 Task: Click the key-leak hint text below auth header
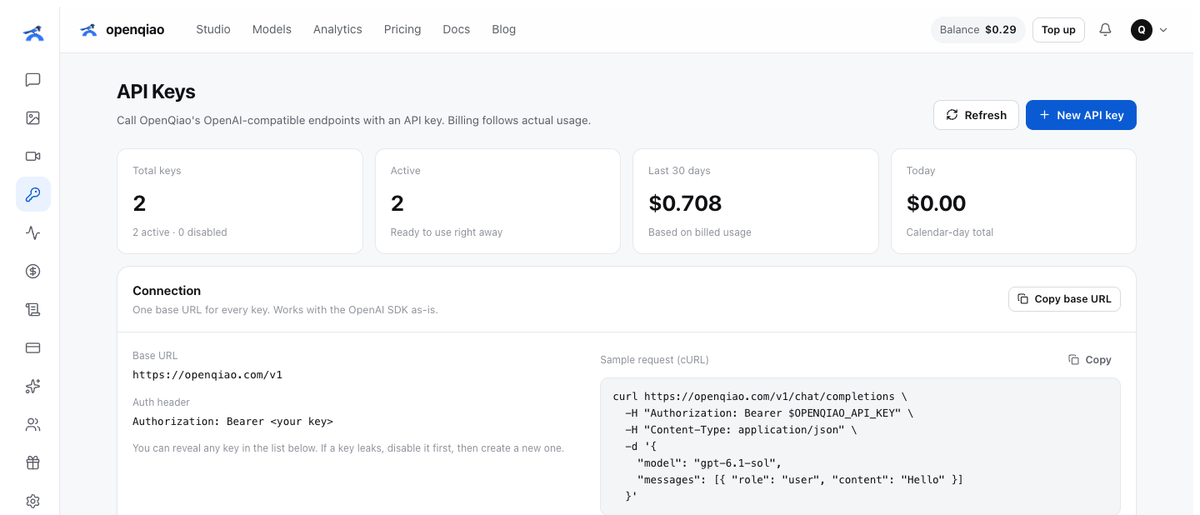(348, 448)
